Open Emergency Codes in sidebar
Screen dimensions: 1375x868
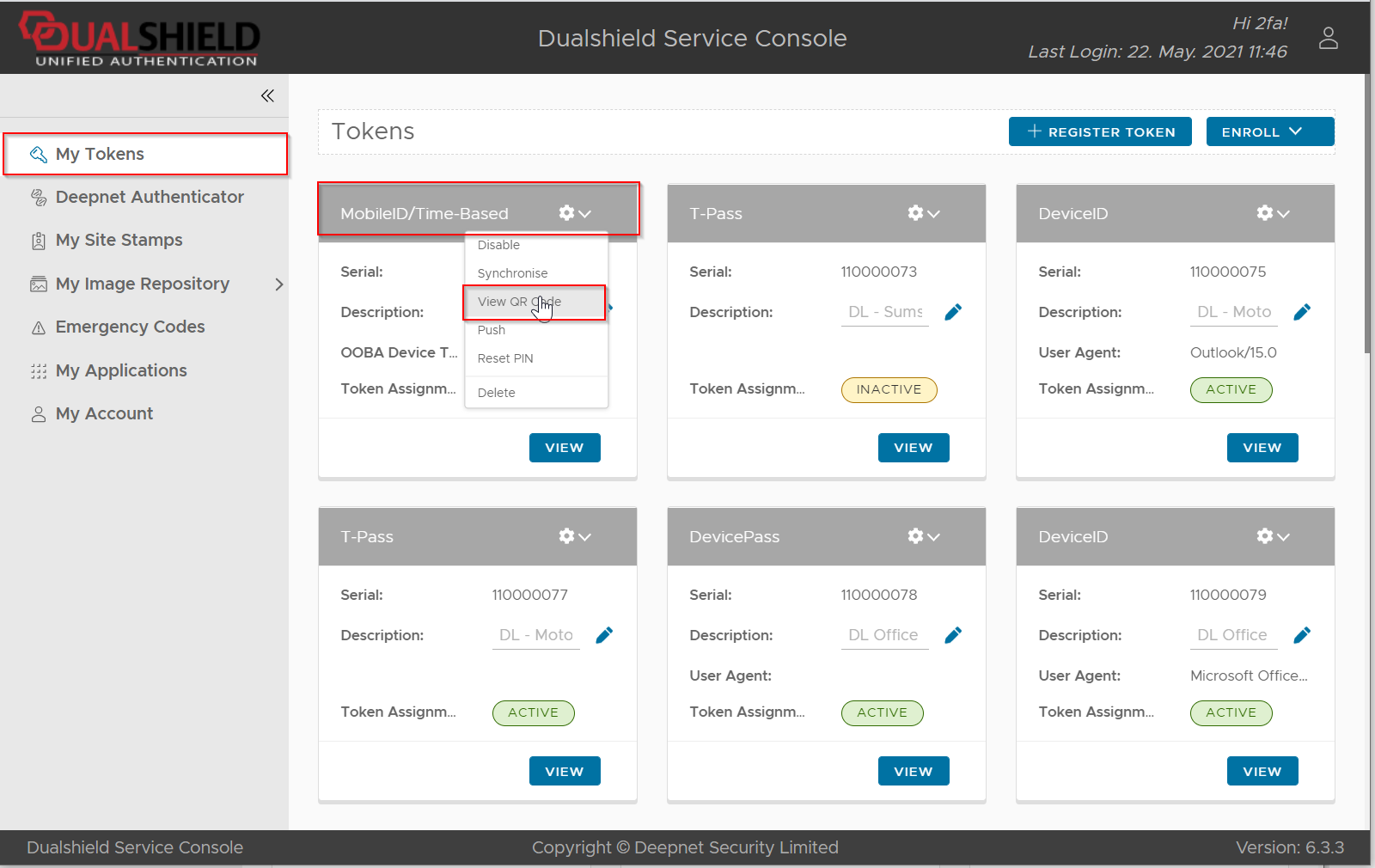(130, 327)
